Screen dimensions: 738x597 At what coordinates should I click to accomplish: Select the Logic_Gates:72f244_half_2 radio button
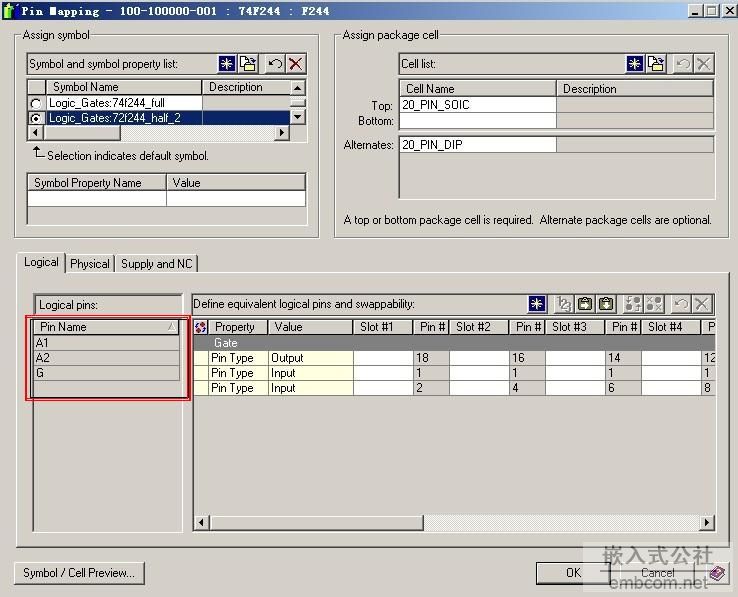point(37,118)
